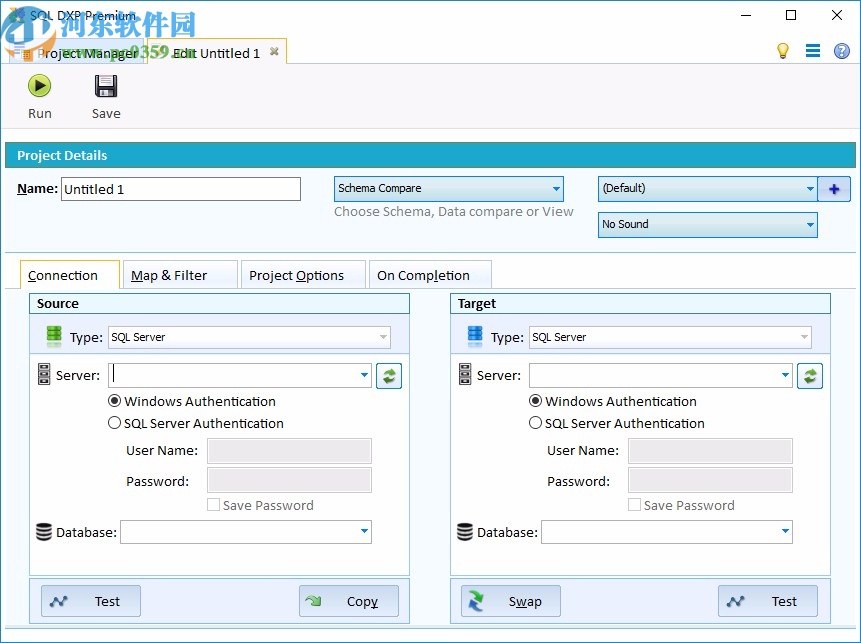
Task: Refresh the source server list
Action: [389, 375]
